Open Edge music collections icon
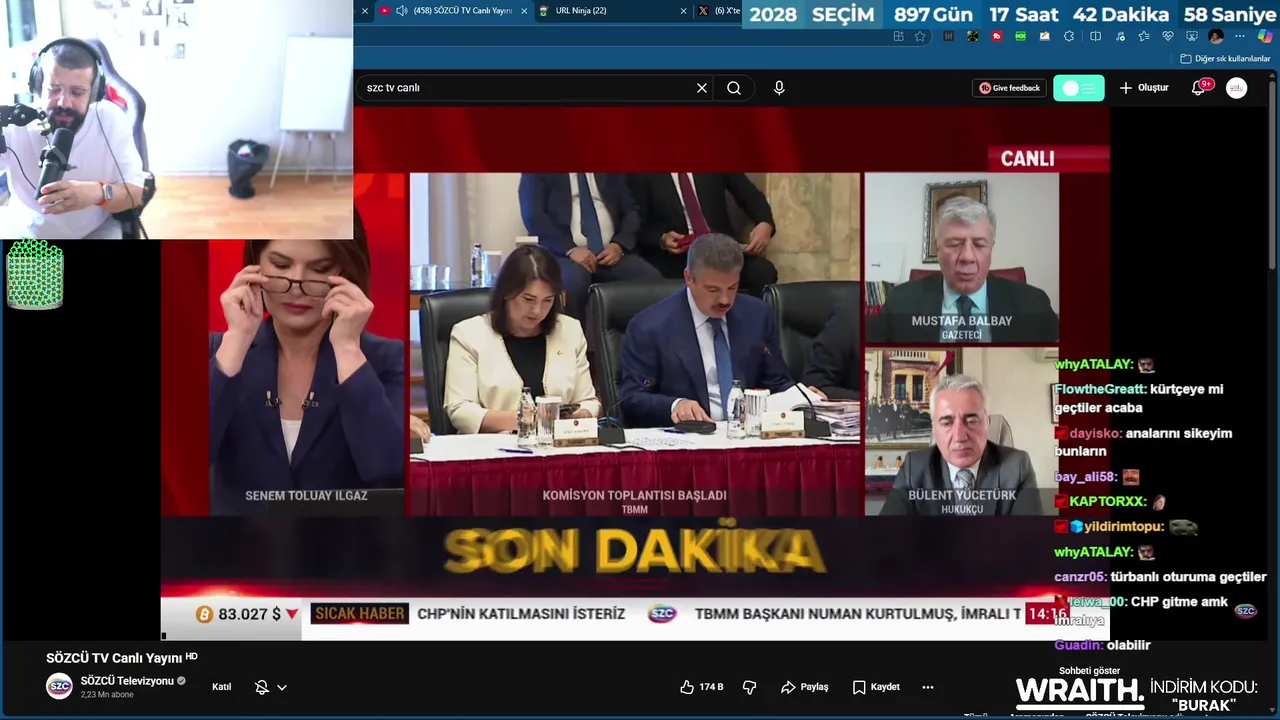Screen dimensions: 1280x720 (x=1120, y=36)
